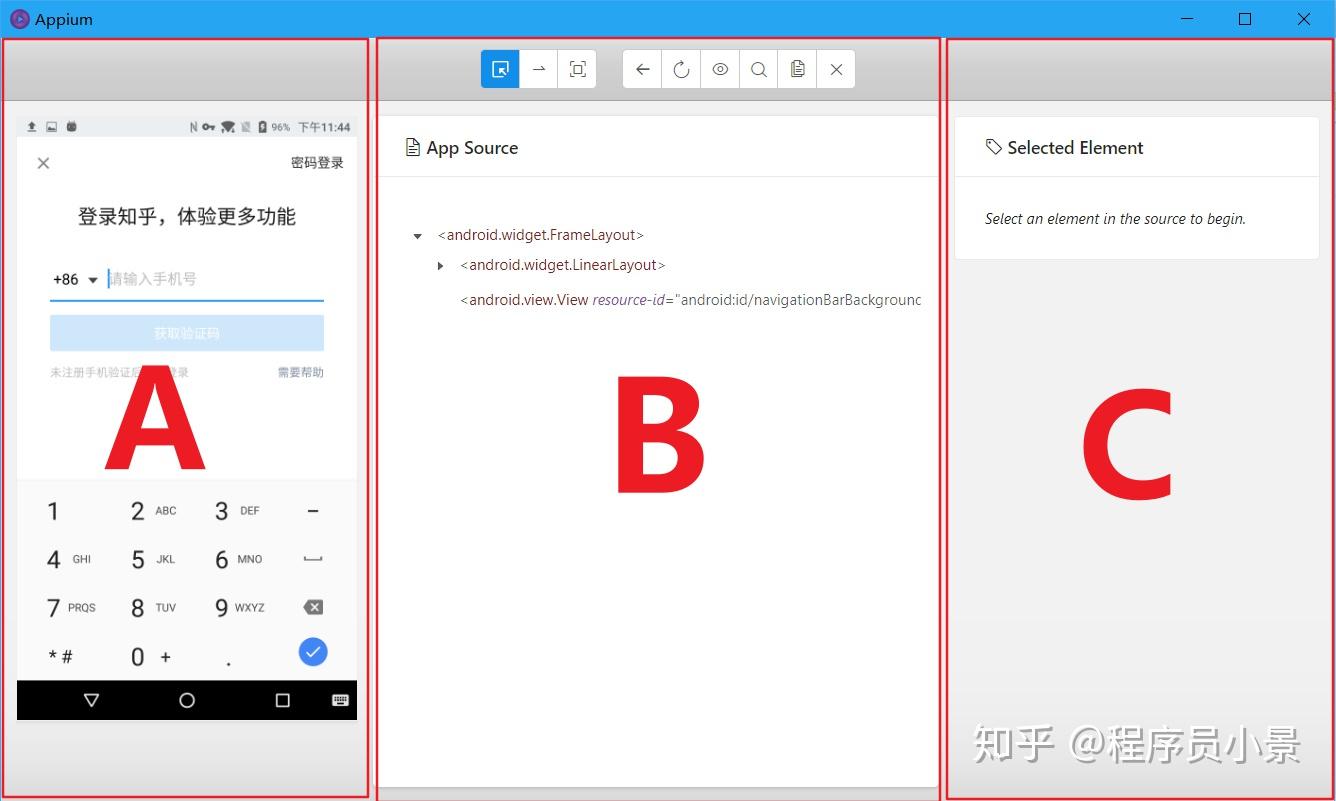Tap Android navigation back triangle
Image resolution: width=1336 pixels, height=801 pixels.
point(92,700)
